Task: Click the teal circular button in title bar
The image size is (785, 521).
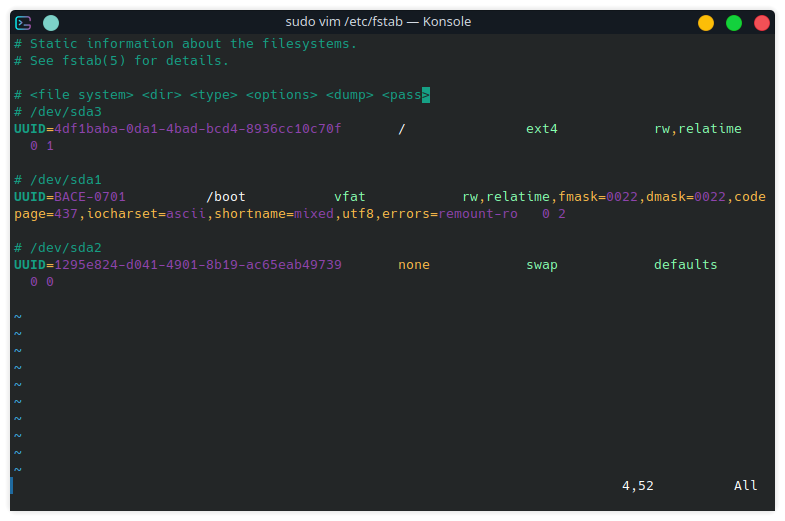Action: tap(51, 22)
